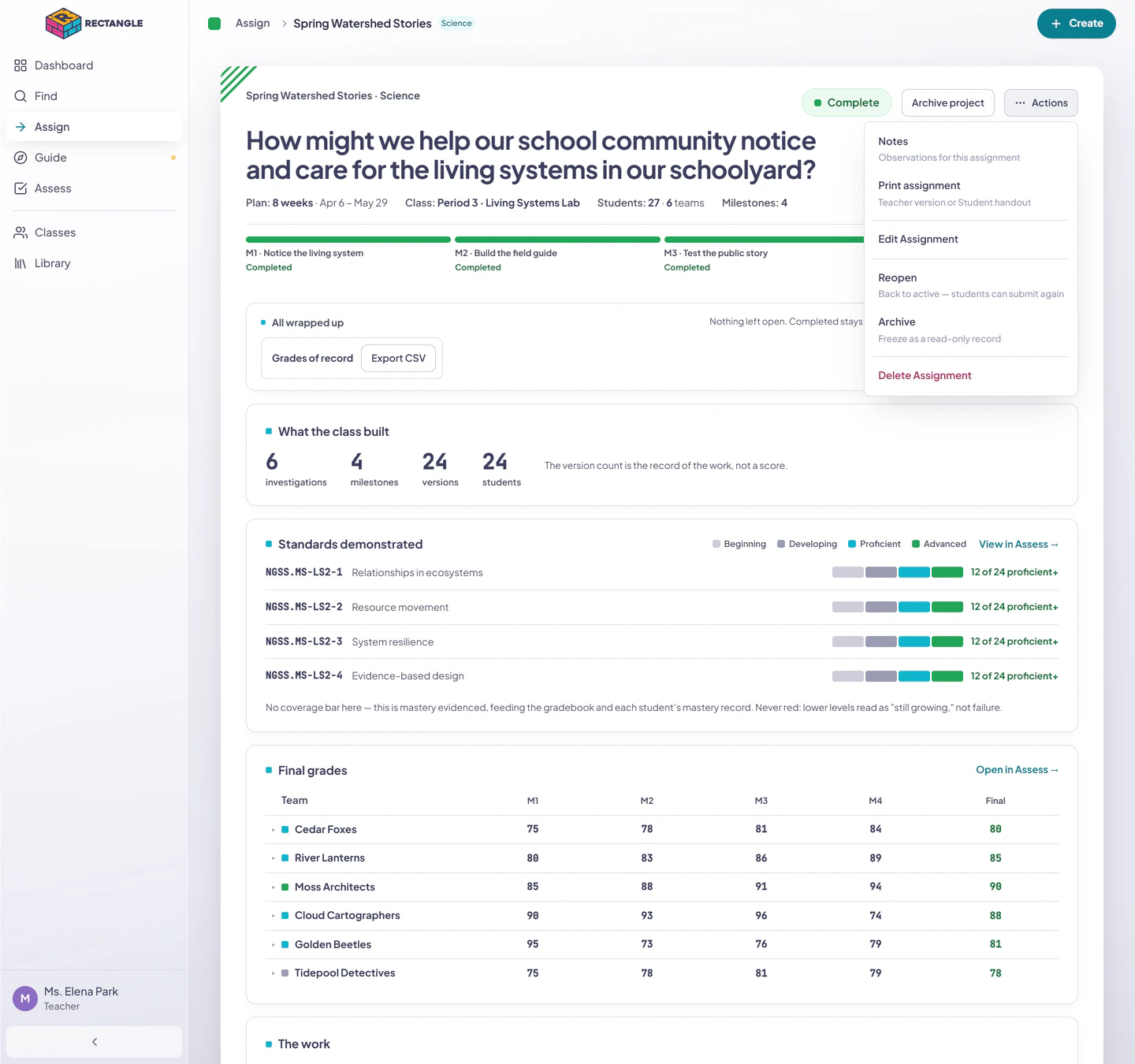Click the Rectangle logo icon
This screenshot has width=1135, height=1064.
point(63,23)
